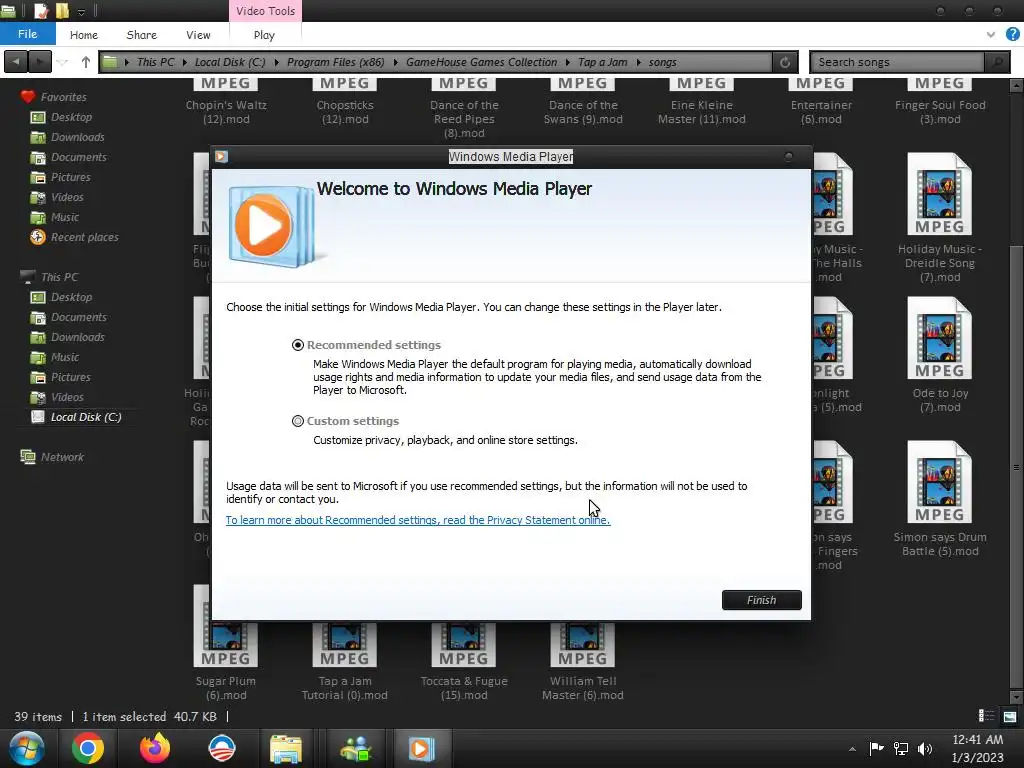Select Toccata & Fugue (15).mod file
Image resolution: width=1024 pixels, height=768 pixels.
[464, 661]
